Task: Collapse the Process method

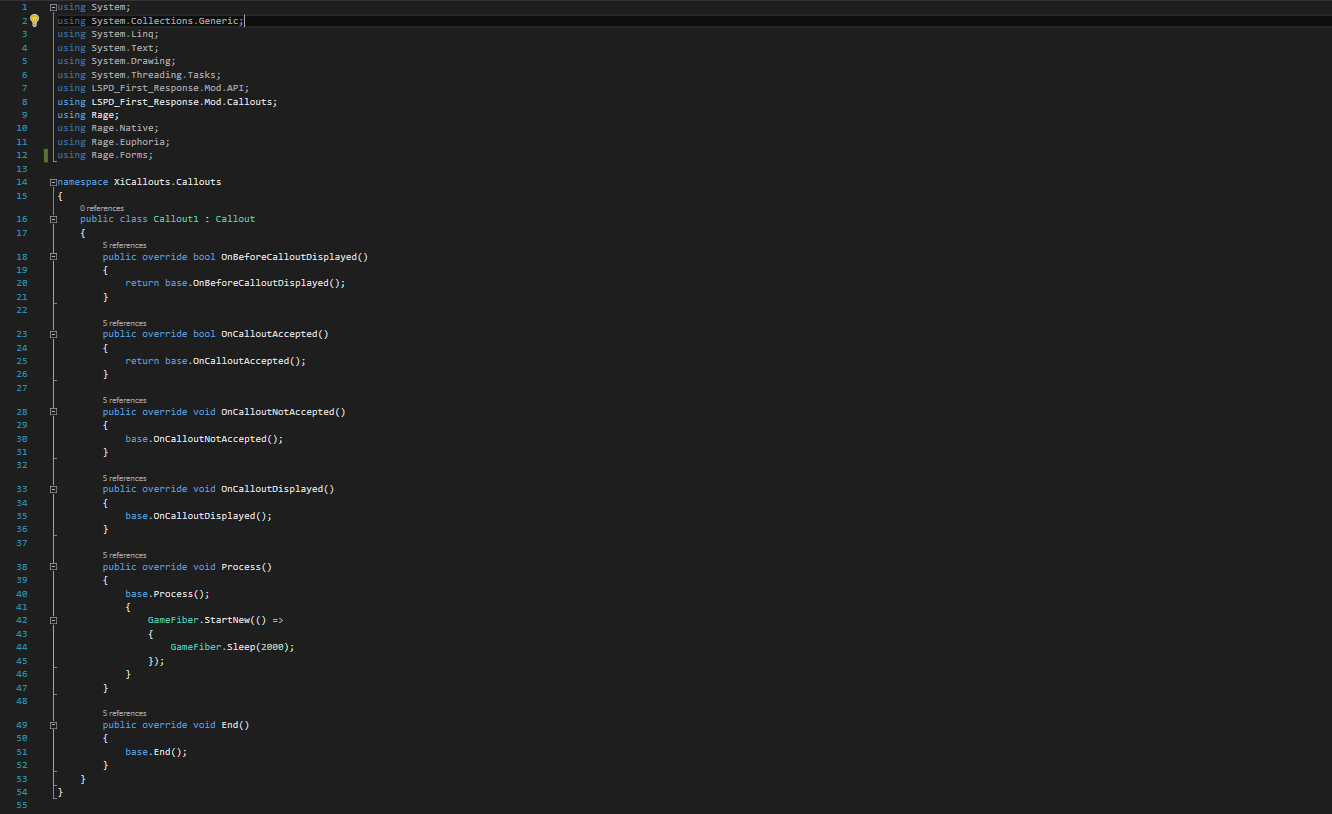Action: tap(53, 567)
